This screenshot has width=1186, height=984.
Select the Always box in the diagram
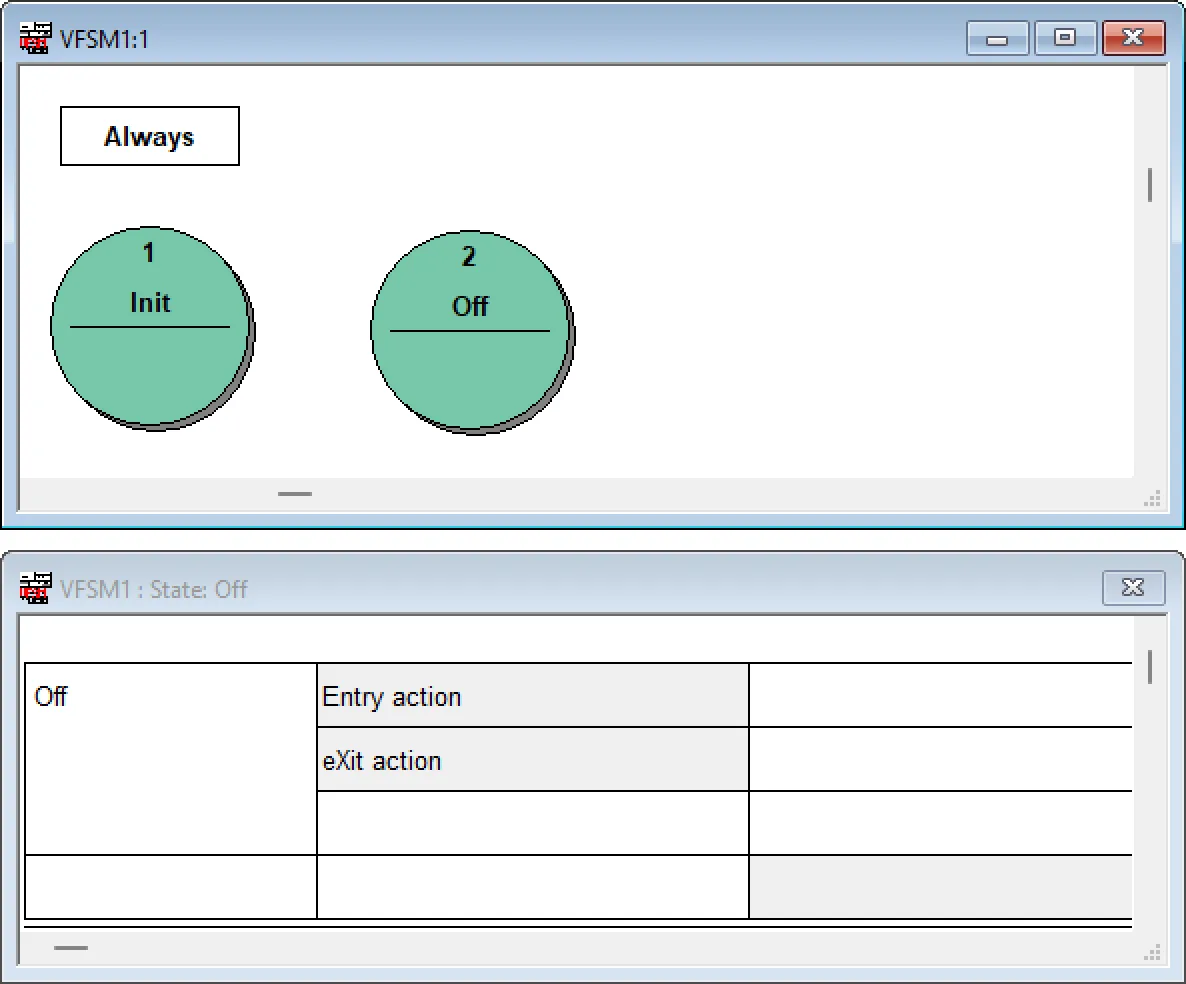[150, 136]
